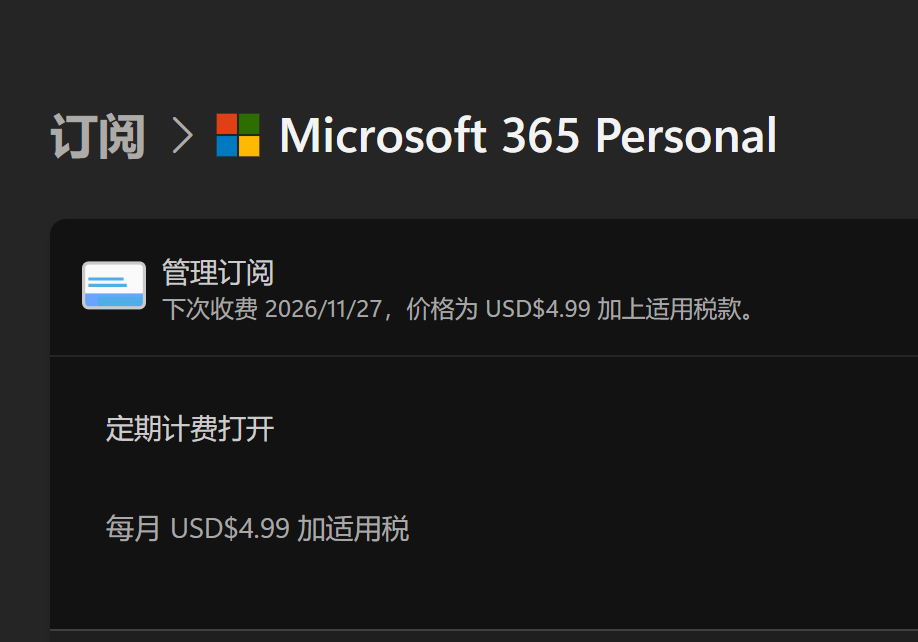918x642 pixels.
Task: Click the word Personal in the title
Action: click(685, 135)
